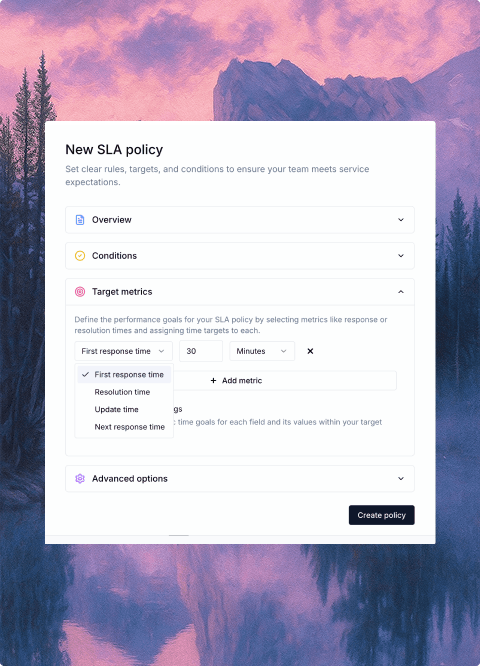This screenshot has width=480, height=666.
Task: Expand the Conditions section chevron
Action: pos(401,256)
